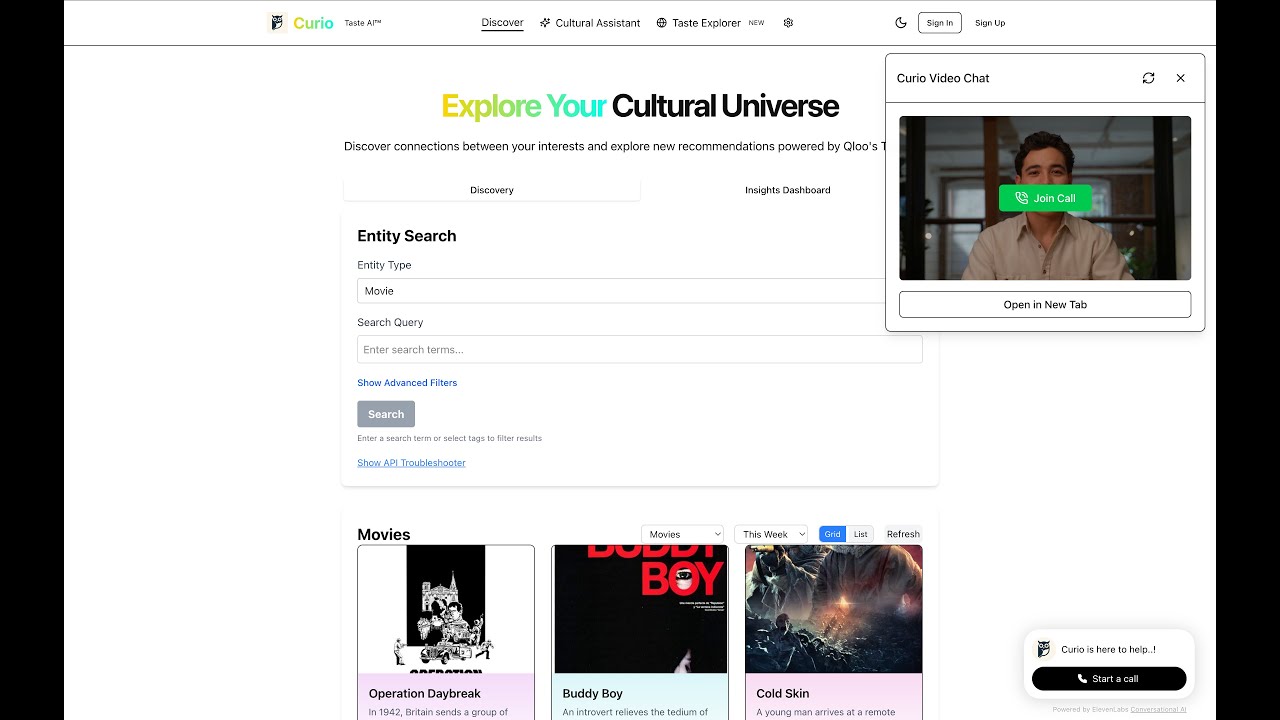
Task: Click the Entity Search heading
Action: 407,236
